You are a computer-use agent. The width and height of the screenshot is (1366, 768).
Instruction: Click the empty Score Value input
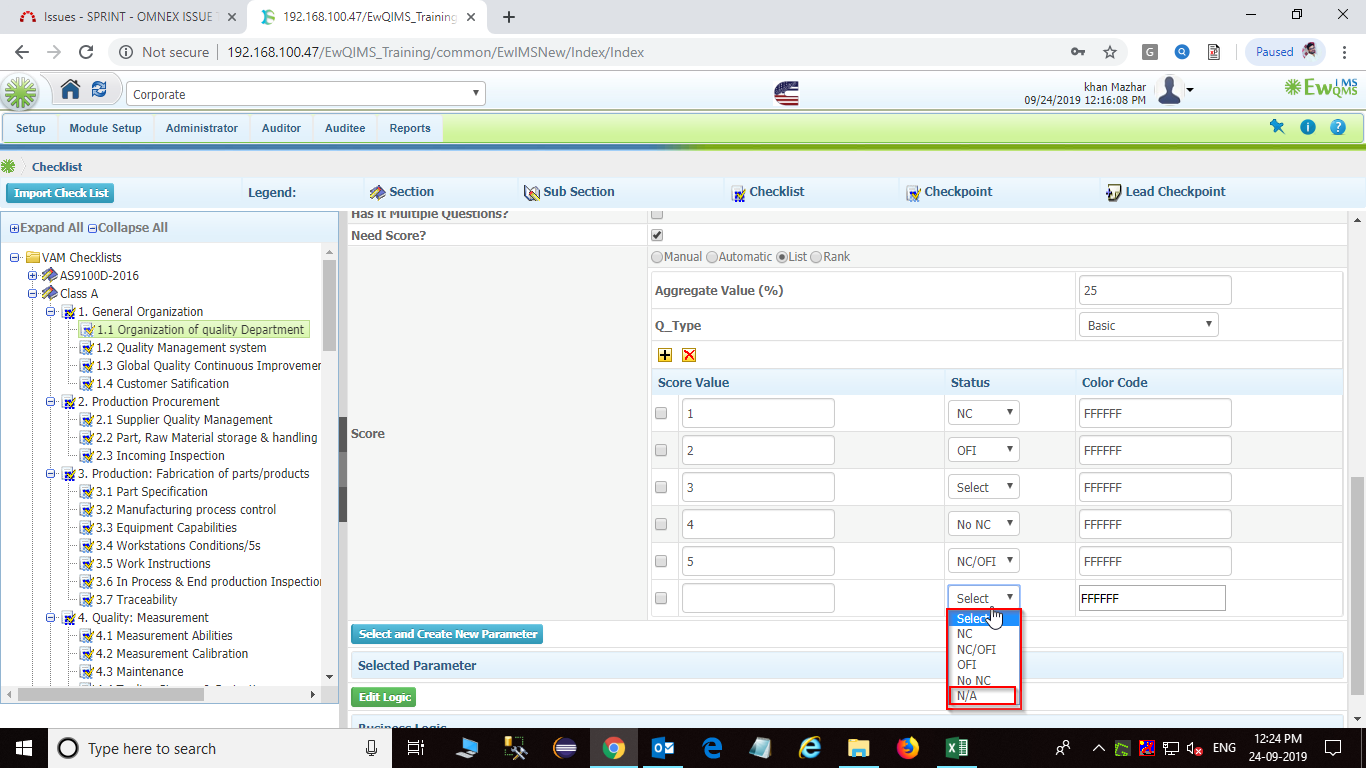coord(758,598)
